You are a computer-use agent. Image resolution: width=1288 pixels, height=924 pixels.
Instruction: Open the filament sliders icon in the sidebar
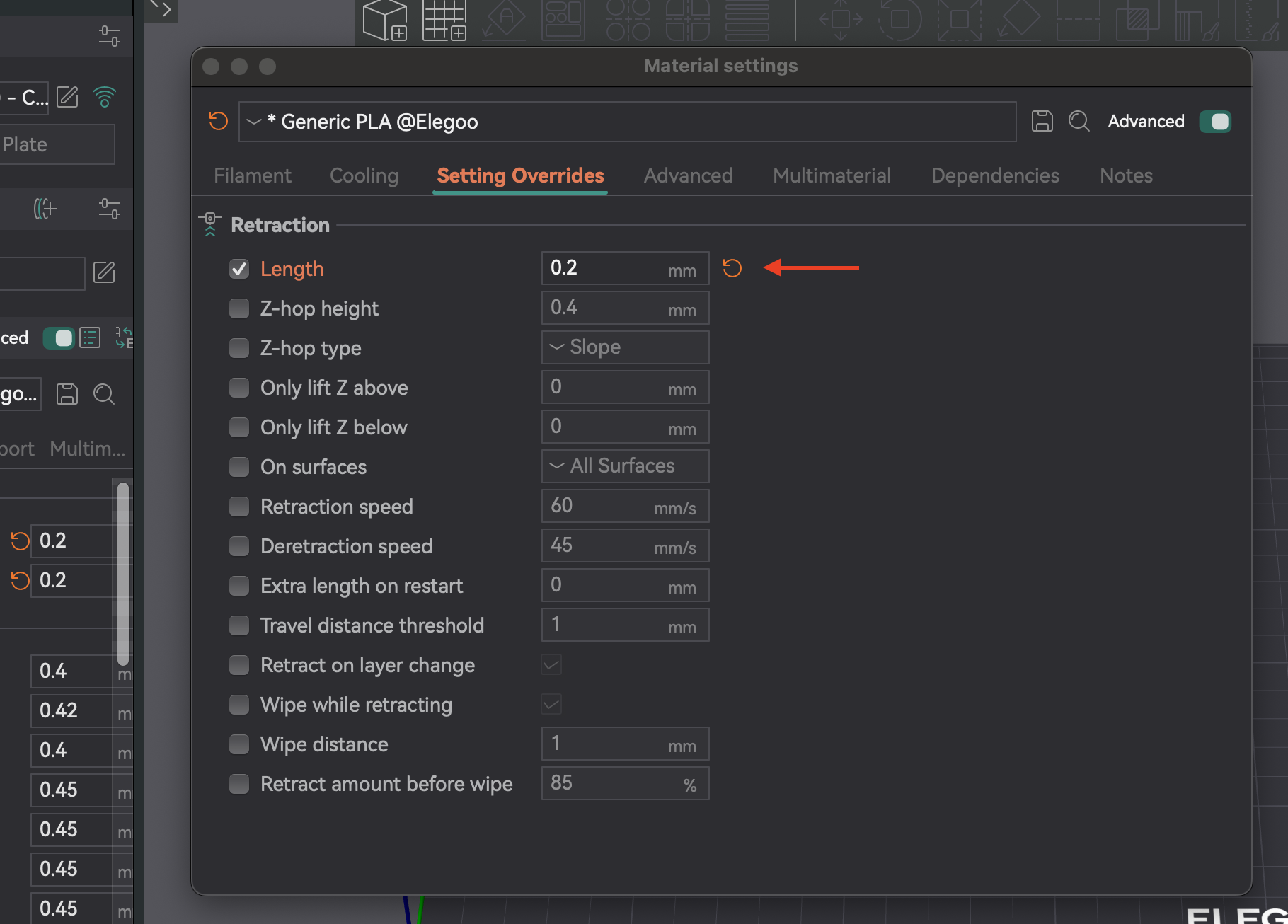[x=109, y=209]
